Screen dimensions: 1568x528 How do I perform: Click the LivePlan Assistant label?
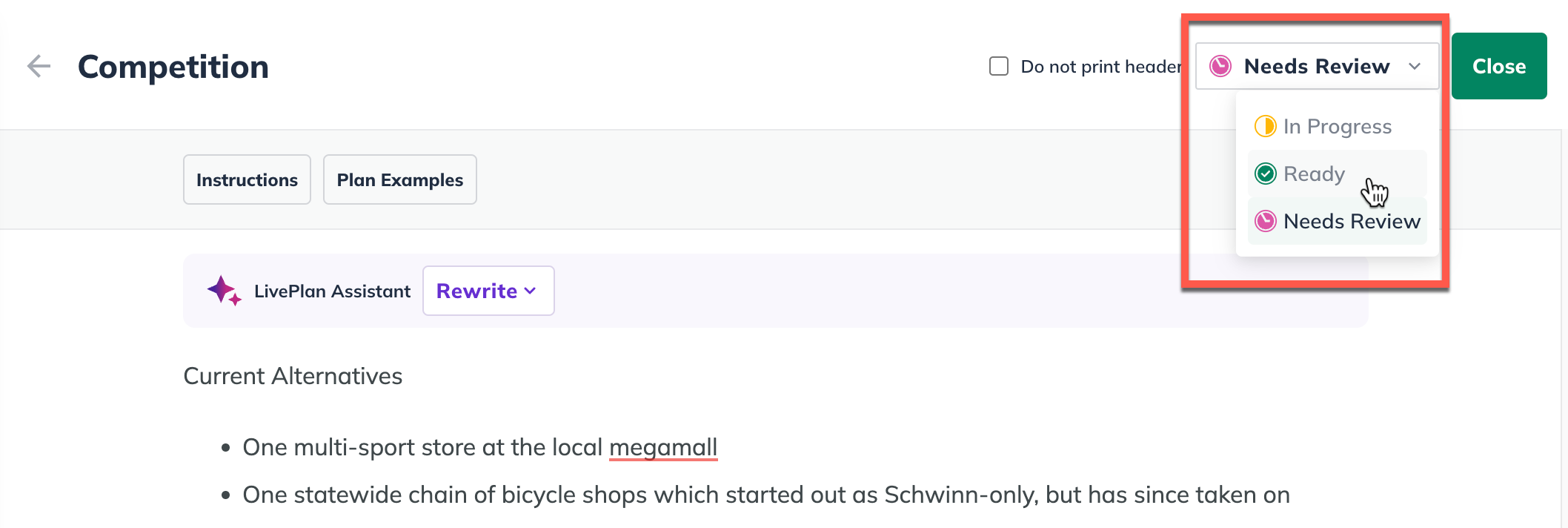pos(332,291)
